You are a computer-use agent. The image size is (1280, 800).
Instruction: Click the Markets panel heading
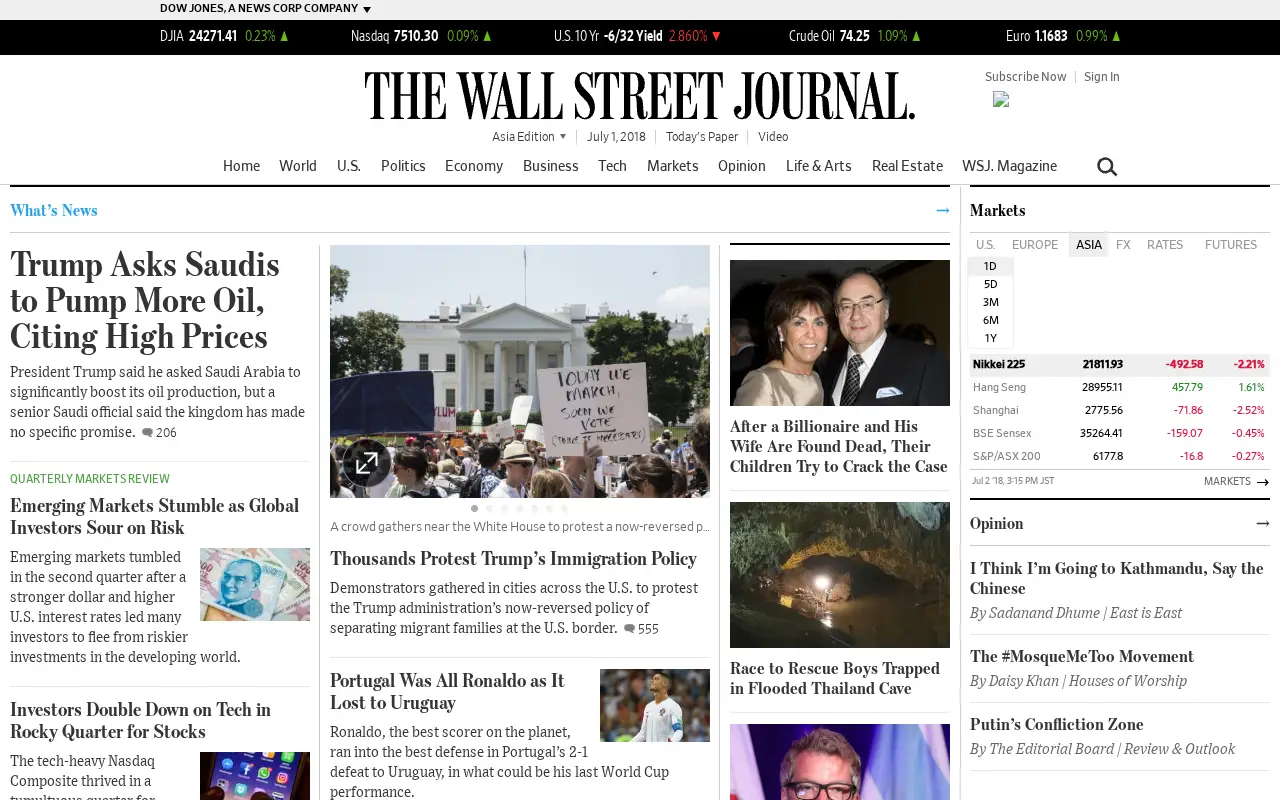point(997,210)
